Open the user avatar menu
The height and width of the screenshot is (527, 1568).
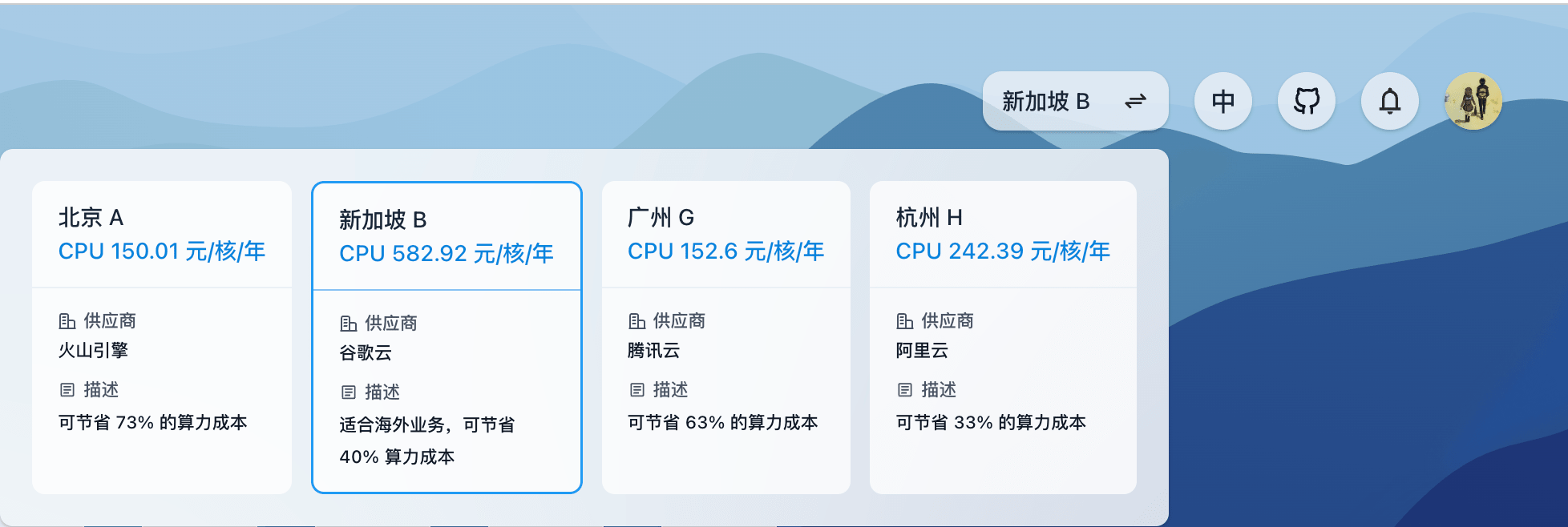[1473, 101]
